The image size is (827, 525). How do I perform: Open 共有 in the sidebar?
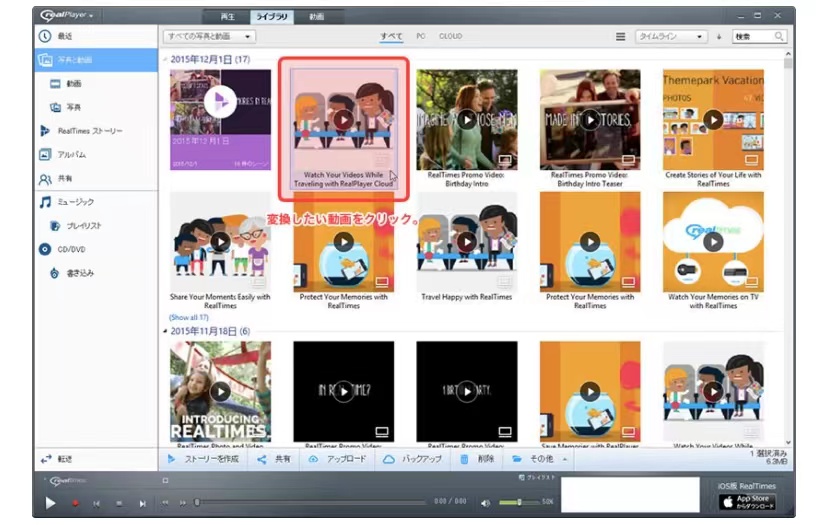(x=96, y=178)
